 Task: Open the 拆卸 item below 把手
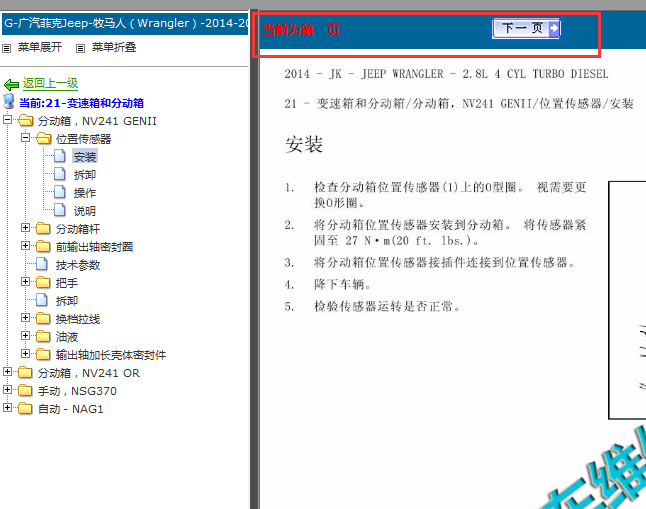[x=67, y=301]
